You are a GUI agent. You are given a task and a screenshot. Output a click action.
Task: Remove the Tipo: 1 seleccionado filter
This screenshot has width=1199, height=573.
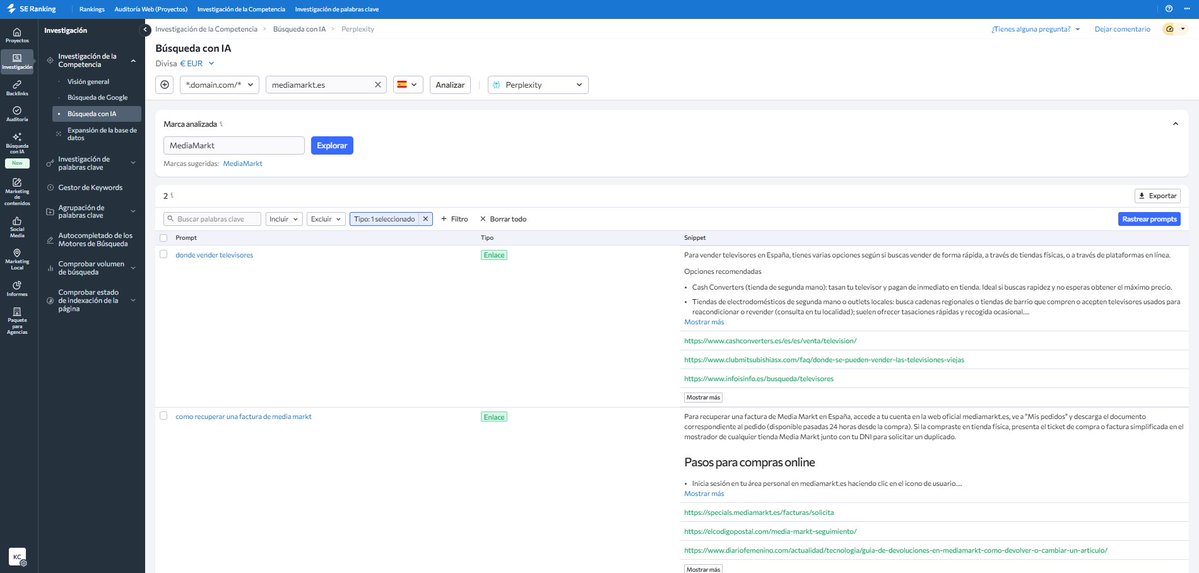point(426,219)
